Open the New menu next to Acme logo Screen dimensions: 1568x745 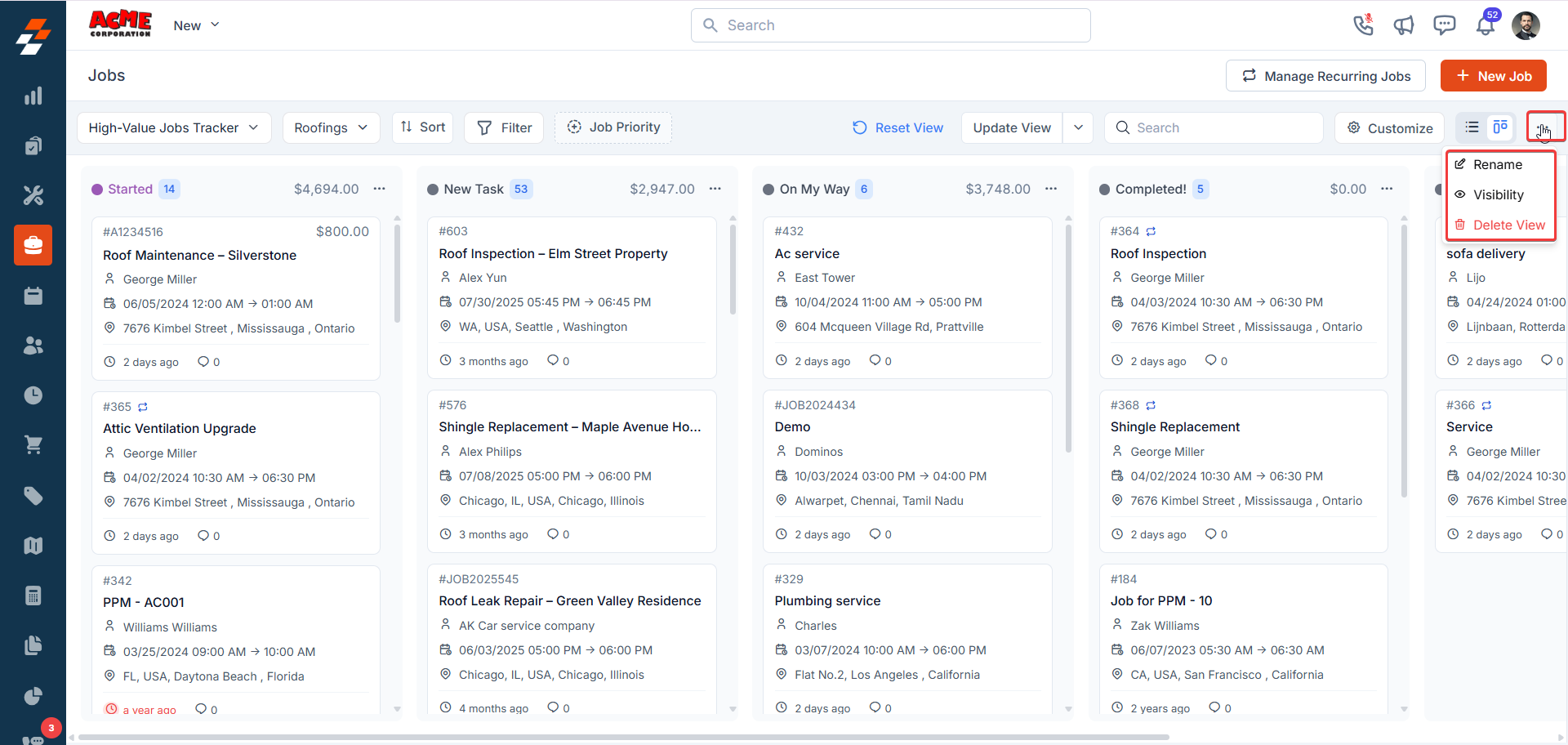(x=195, y=25)
